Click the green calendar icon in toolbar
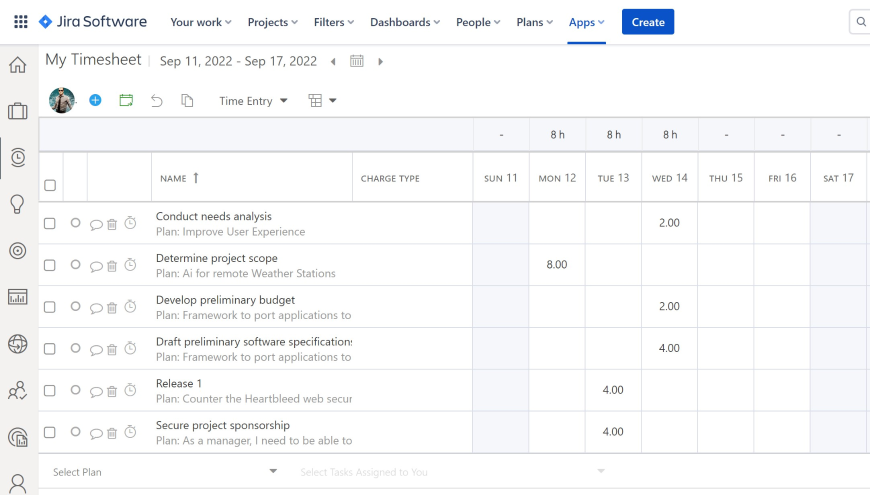 [x=126, y=100]
